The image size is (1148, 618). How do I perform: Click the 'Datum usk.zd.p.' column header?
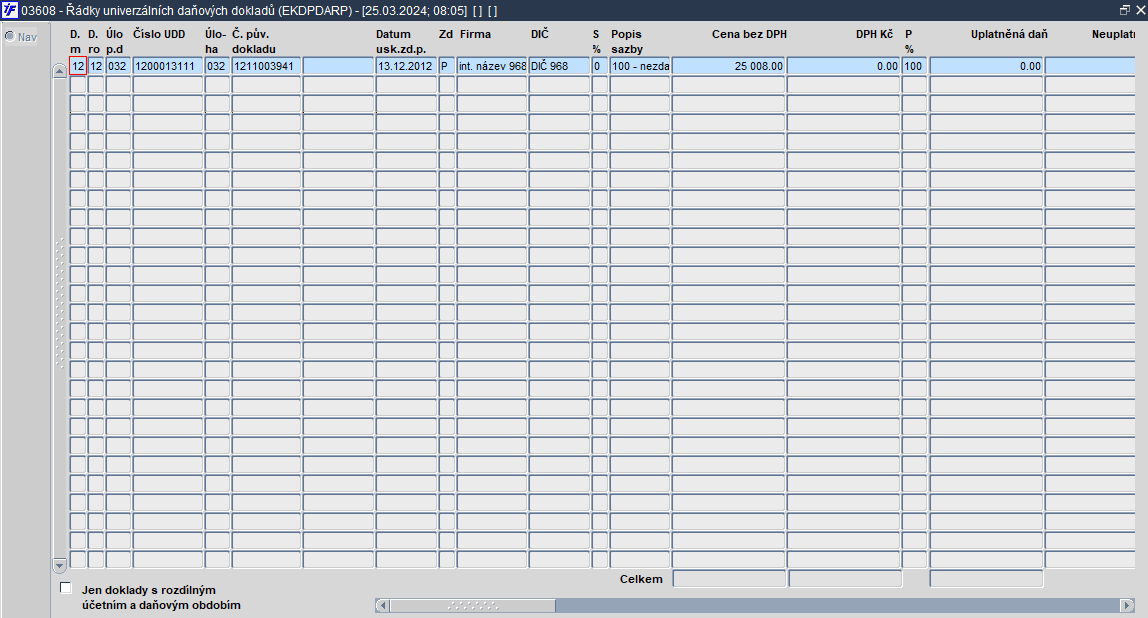point(400,42)
